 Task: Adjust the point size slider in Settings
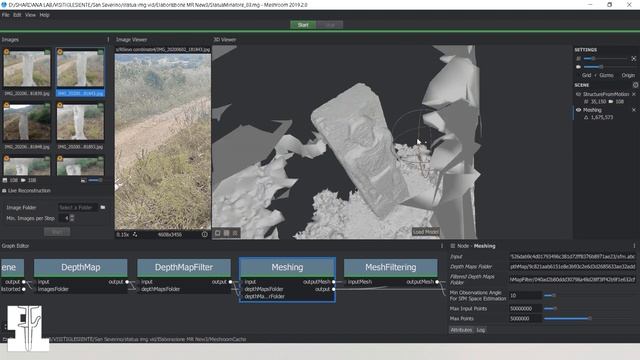[606, 59]
